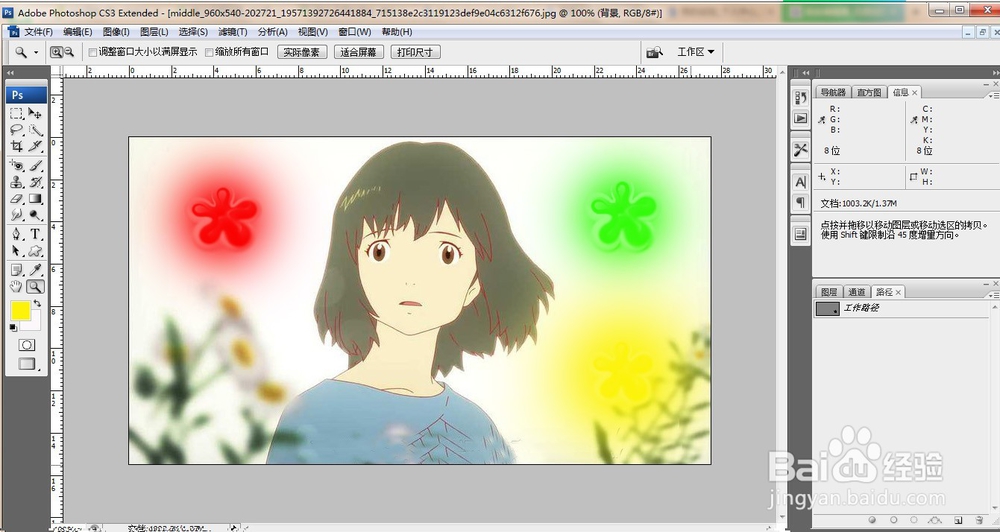
Task: Choose the zoom out mode icon
Action: pos(70,52)
